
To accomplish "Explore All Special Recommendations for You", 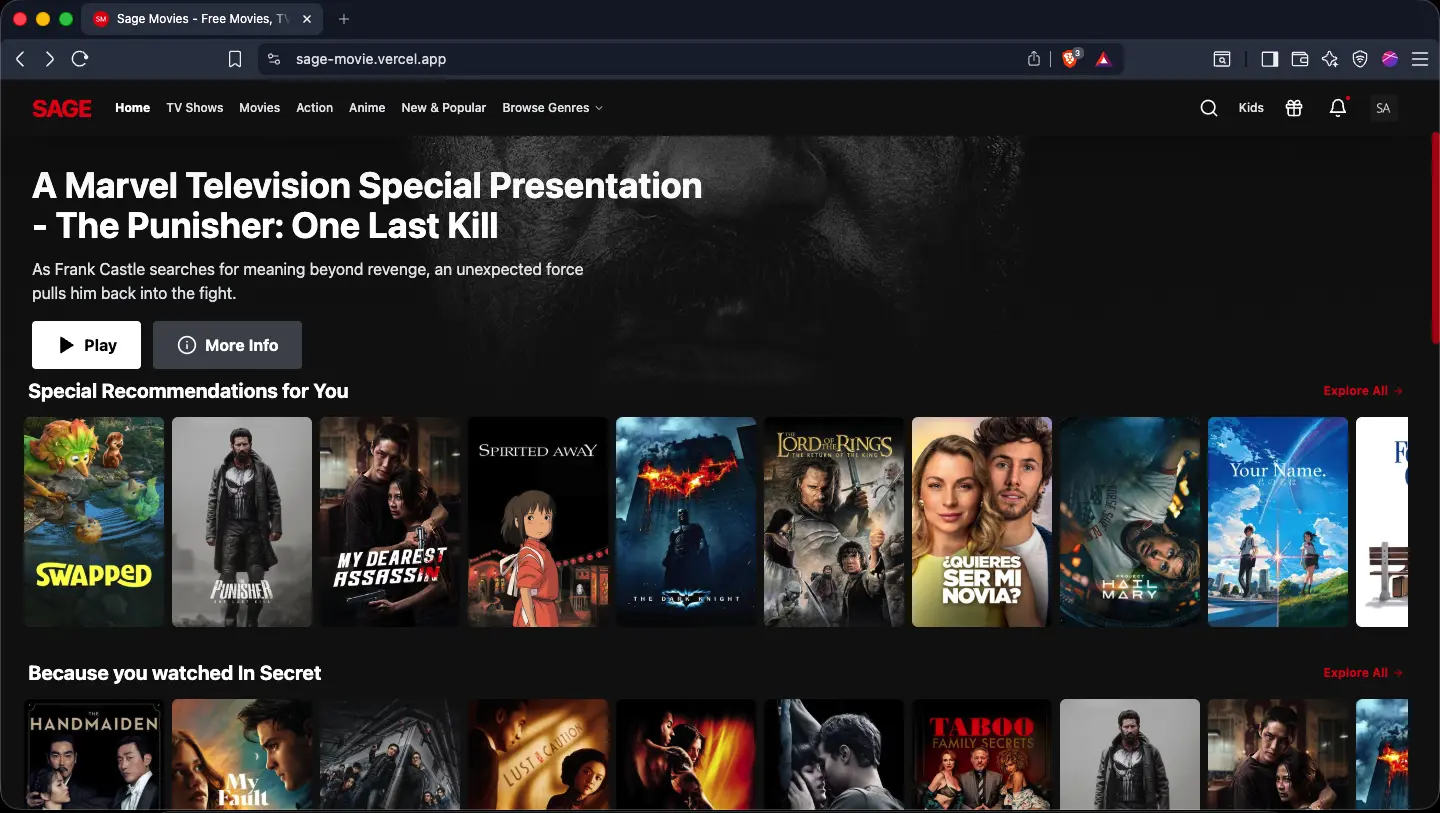I will coord(1363,391).
